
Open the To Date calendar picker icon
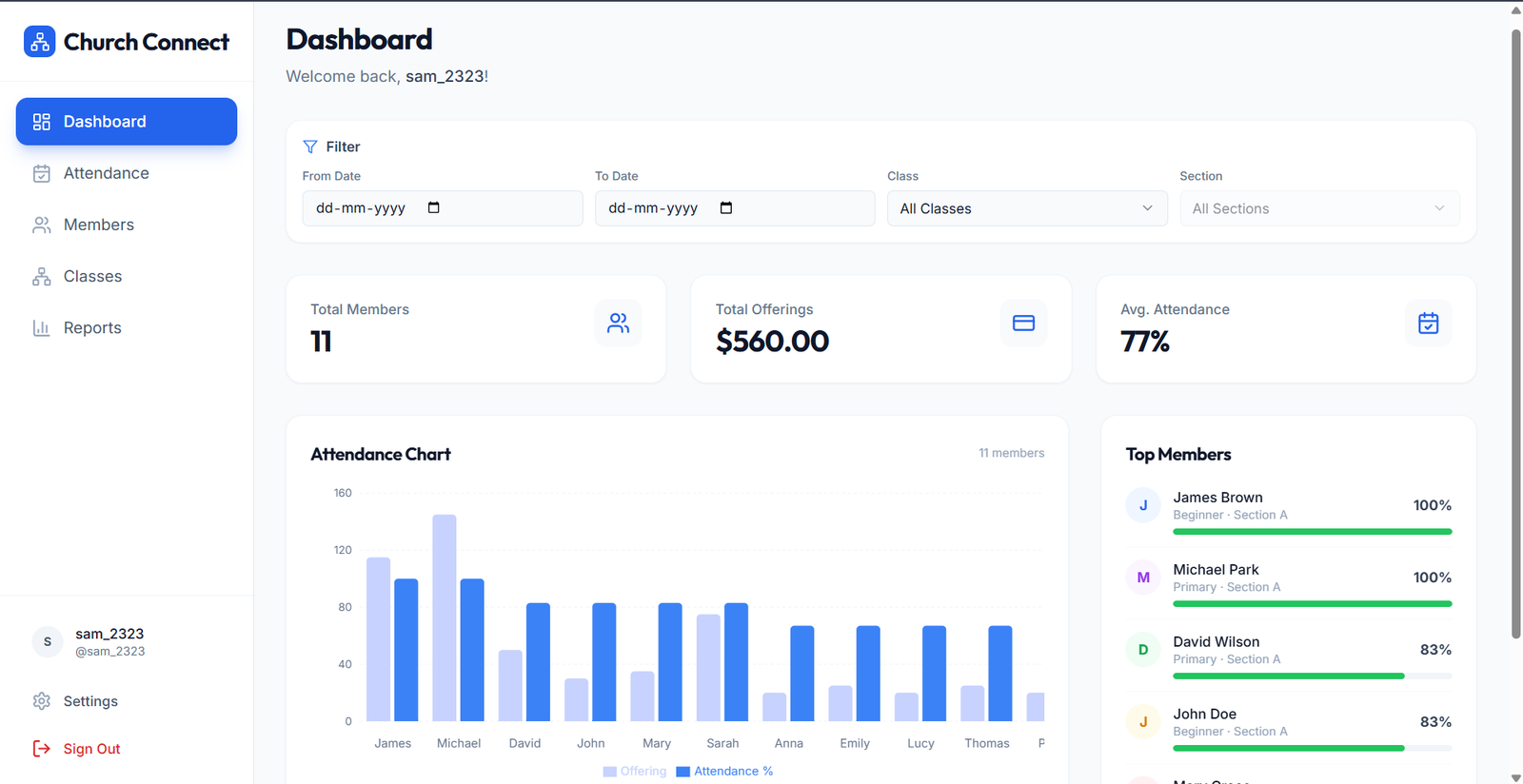coord(726,207)
